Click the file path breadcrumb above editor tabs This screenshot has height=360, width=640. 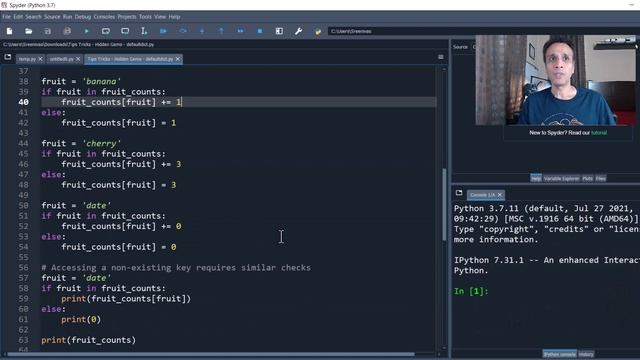pos(79,44)
